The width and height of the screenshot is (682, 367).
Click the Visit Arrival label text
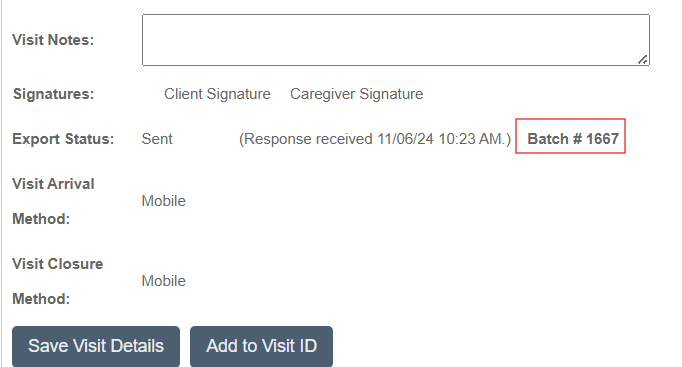(x=53, y=184)
